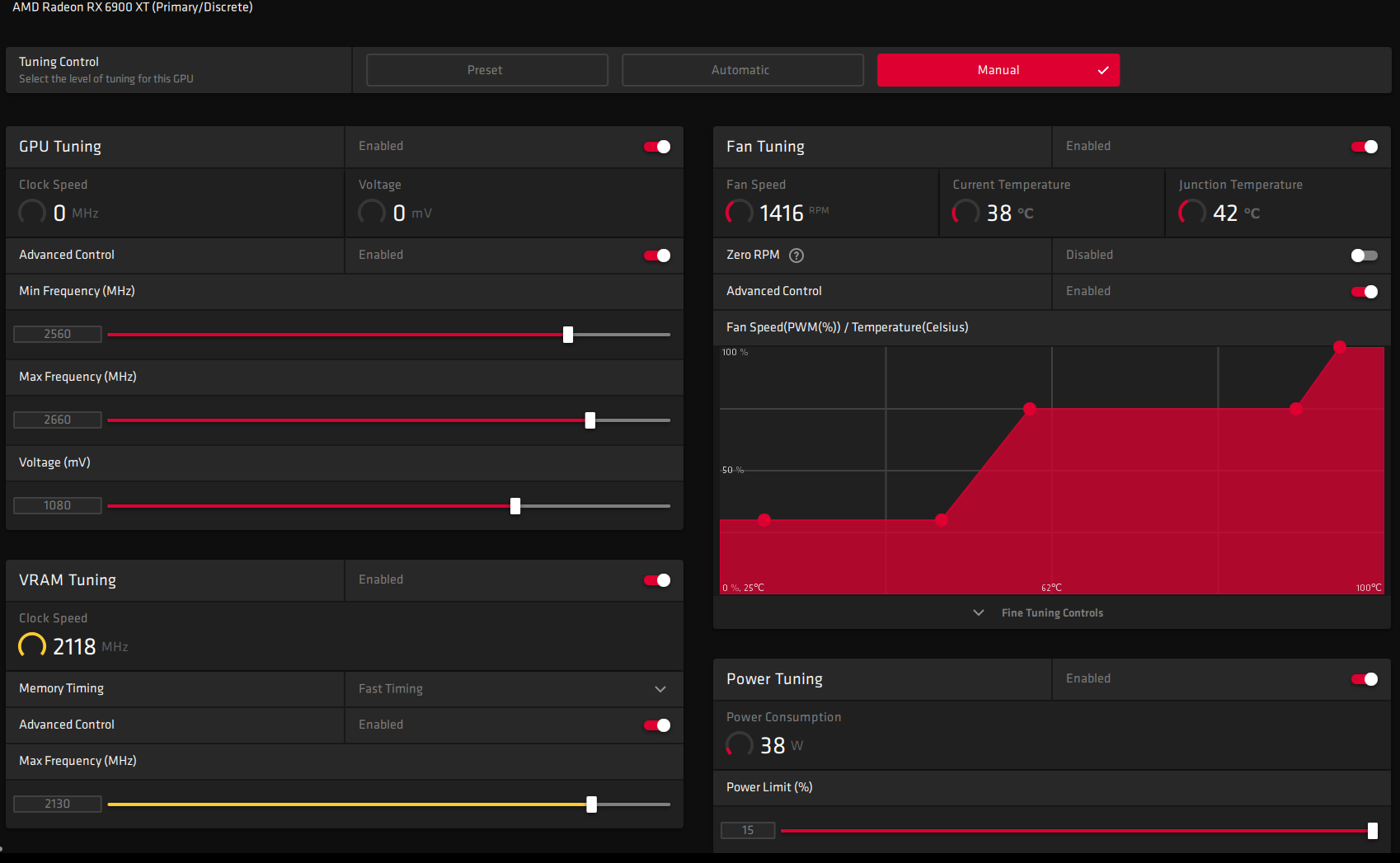Click the Power Tuning heading
1400x863 pixels.
click(x=774, y=679)
